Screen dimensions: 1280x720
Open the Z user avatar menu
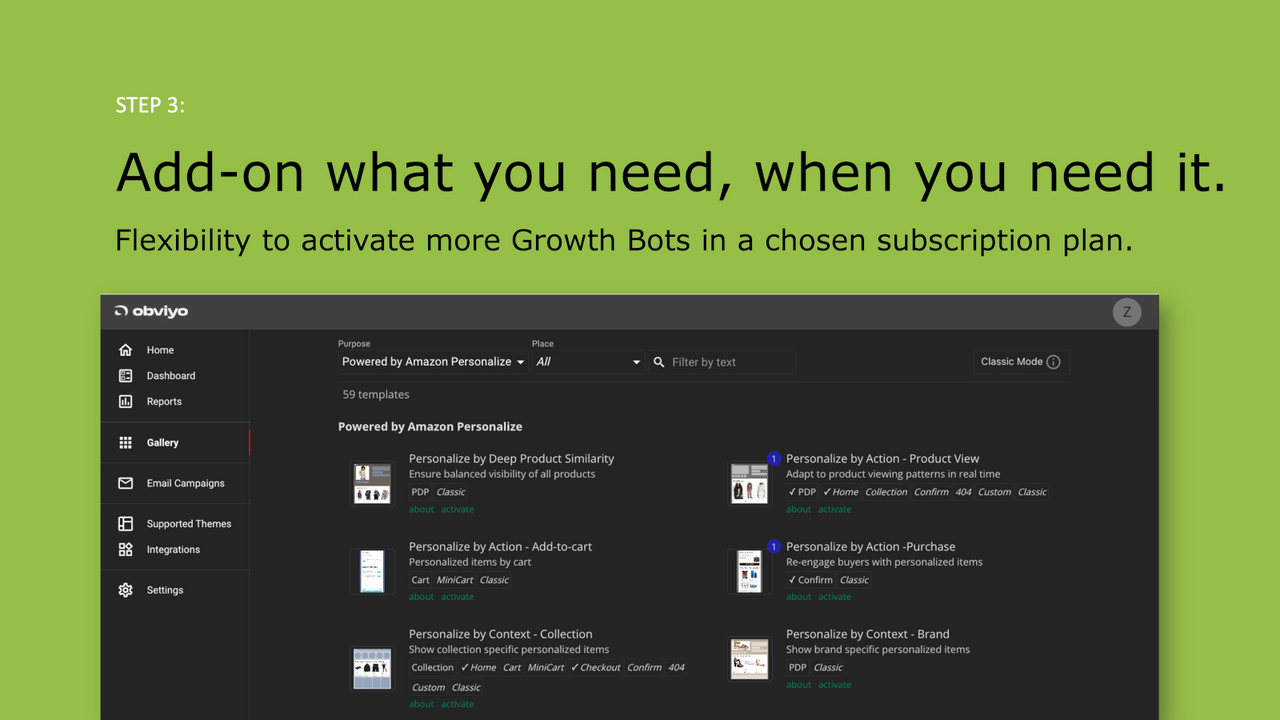coord(1127,312)
